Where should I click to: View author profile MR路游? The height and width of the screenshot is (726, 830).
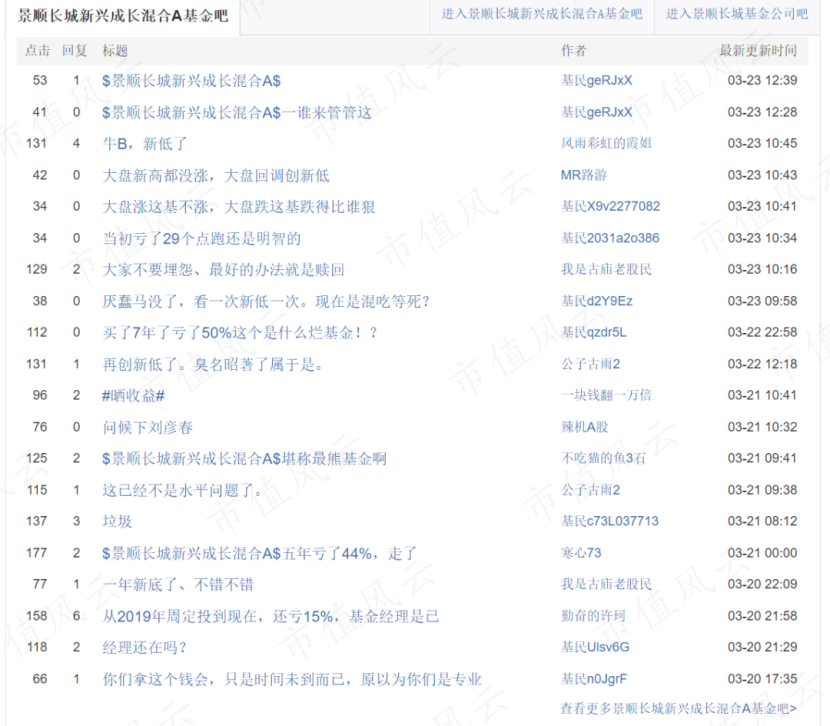point(583,175)
